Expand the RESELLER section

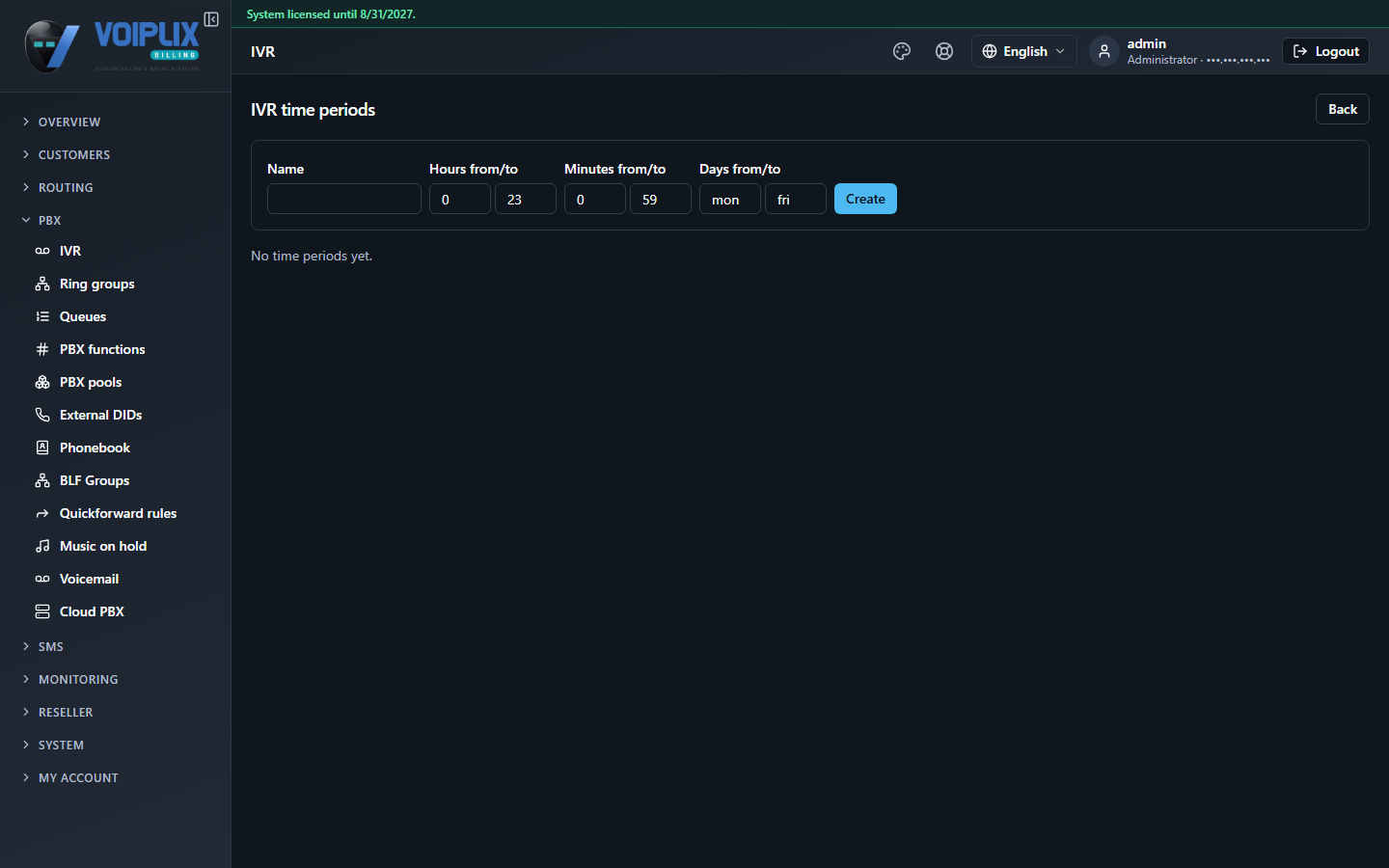coord(116,712)
